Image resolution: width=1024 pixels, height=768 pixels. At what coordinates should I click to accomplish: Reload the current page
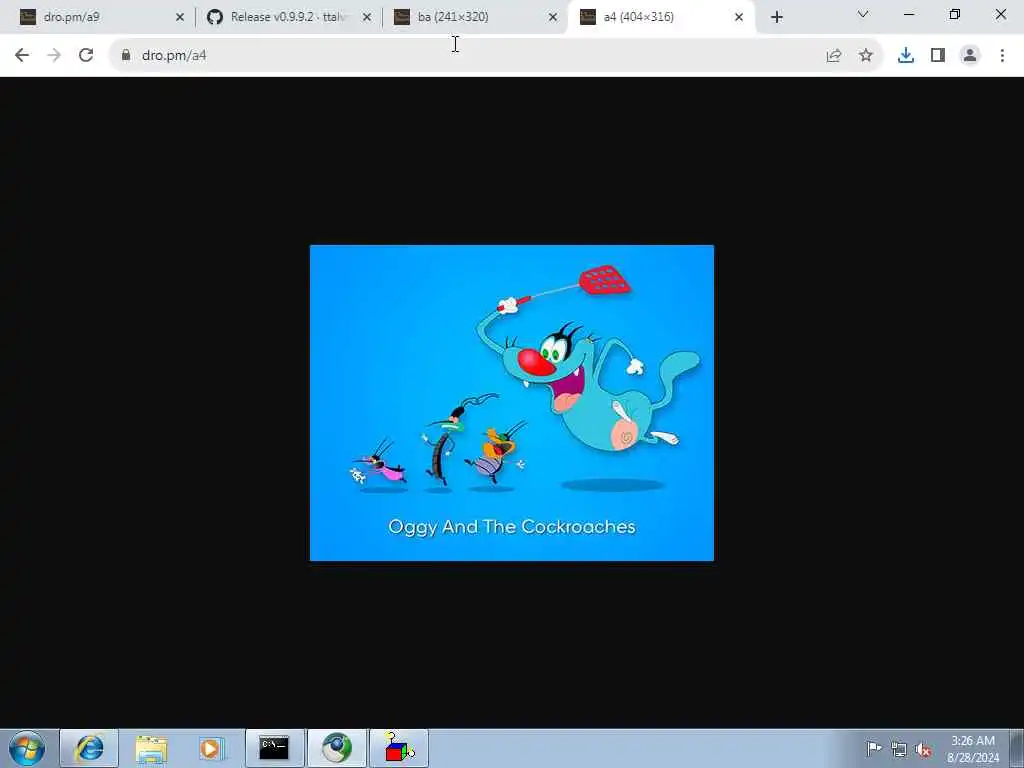click(86, 56)
